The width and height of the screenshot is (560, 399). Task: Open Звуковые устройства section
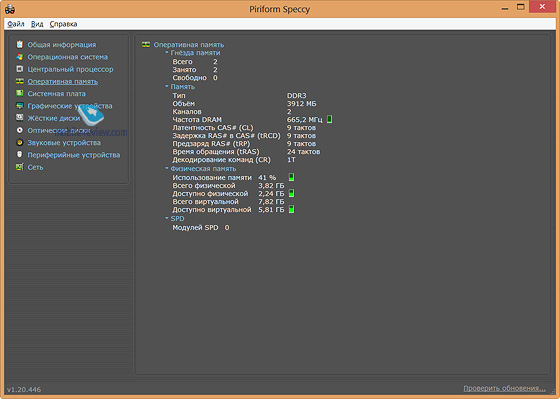(x=64, y=143)
